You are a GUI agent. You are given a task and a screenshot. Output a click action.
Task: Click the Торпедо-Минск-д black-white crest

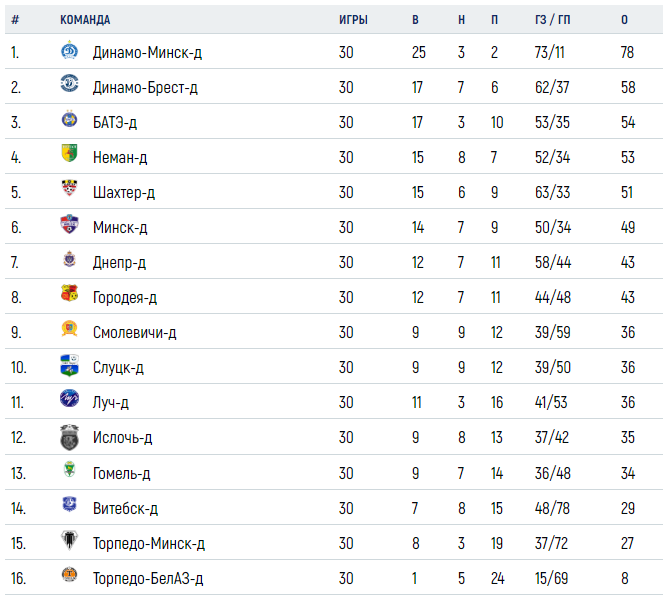click(x=68, y=540)
